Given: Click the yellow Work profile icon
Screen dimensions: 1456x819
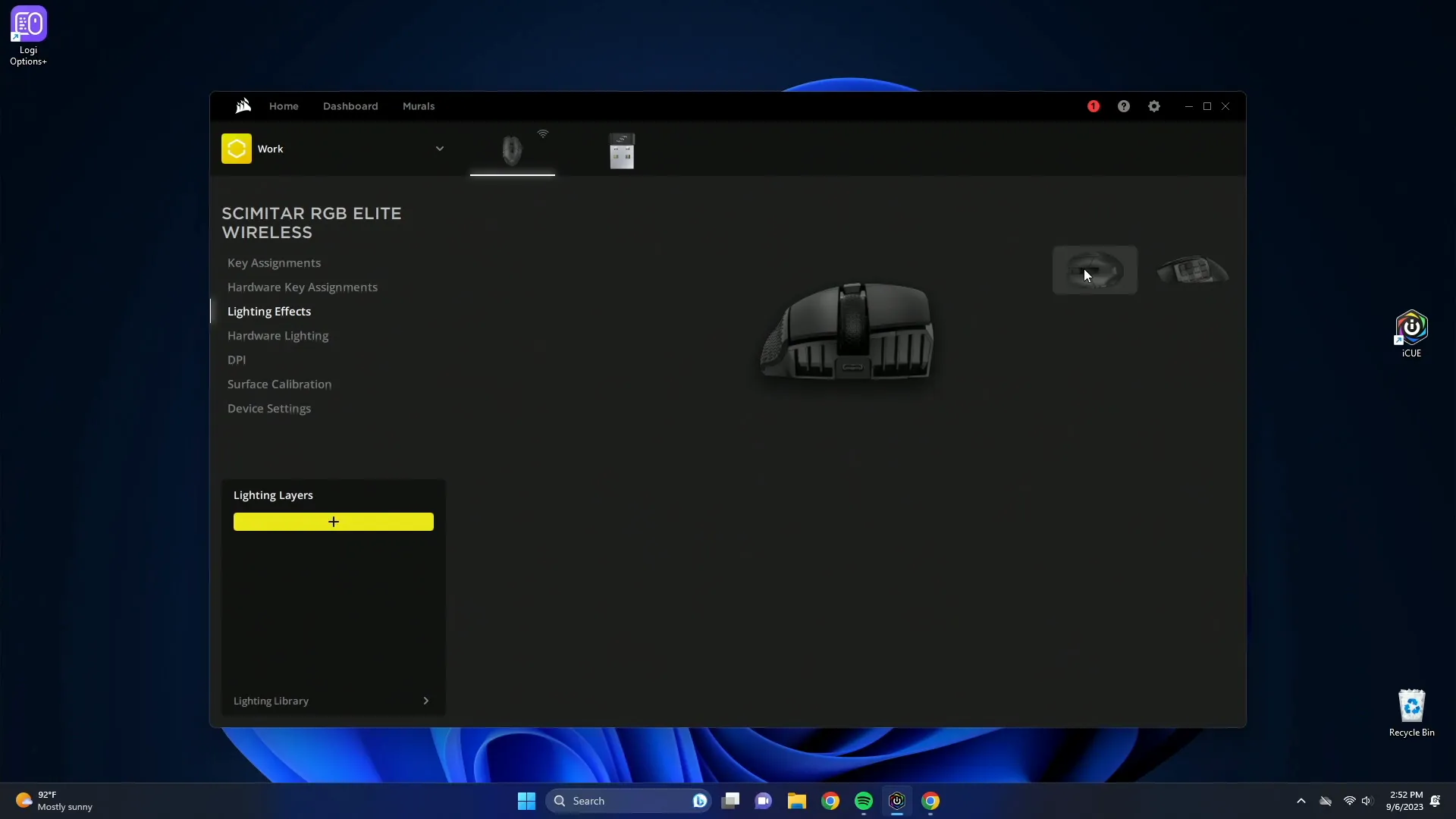Looking at the screenshot, I should click(237, 149).
